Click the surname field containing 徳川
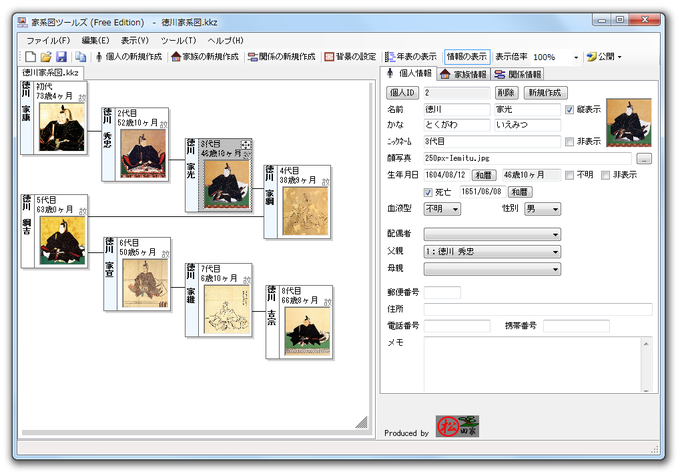This screenshot has height=474, width=680. tap(457, 109)
